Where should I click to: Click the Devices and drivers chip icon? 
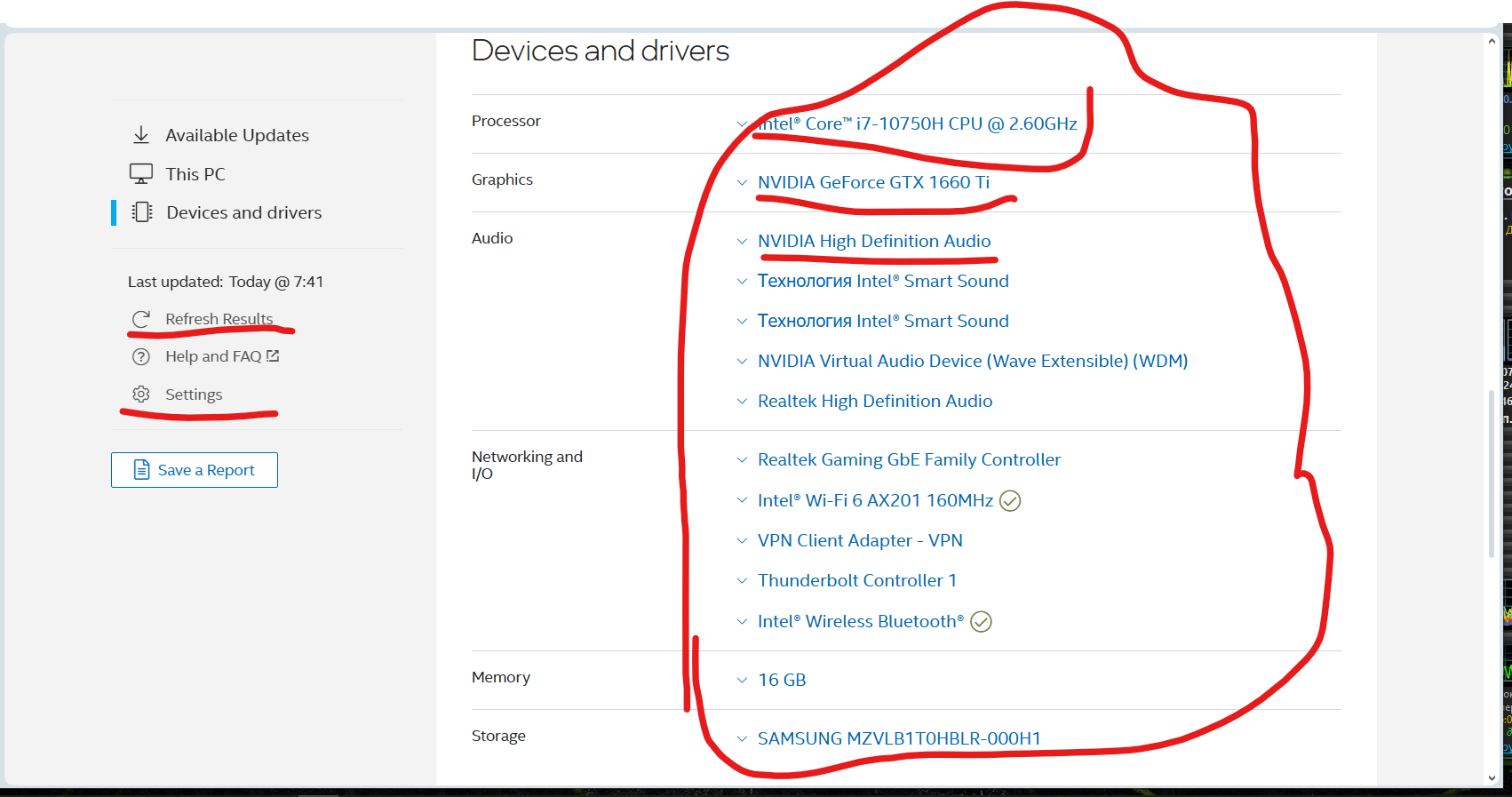141,212
